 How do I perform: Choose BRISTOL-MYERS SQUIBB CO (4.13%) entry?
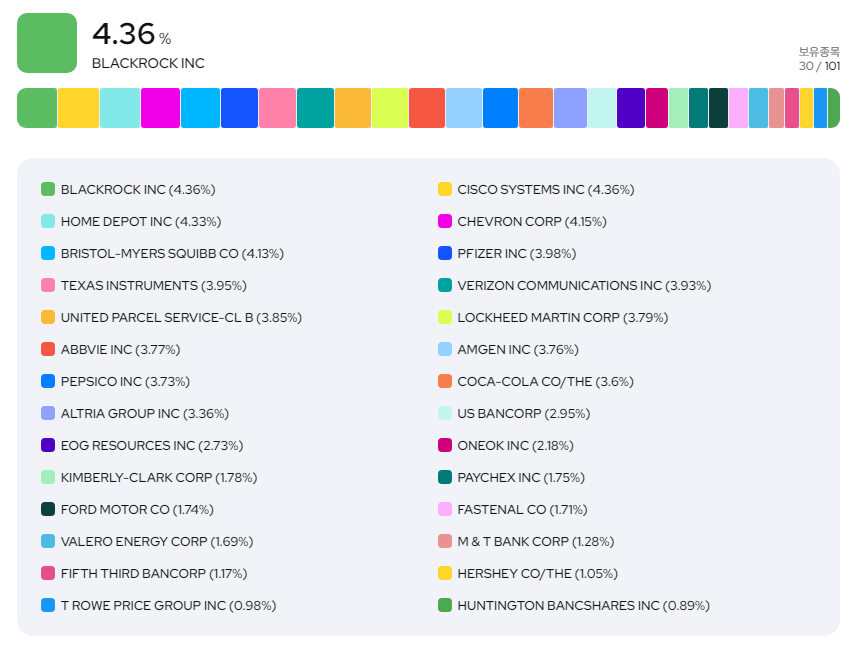tap(163, 254)
